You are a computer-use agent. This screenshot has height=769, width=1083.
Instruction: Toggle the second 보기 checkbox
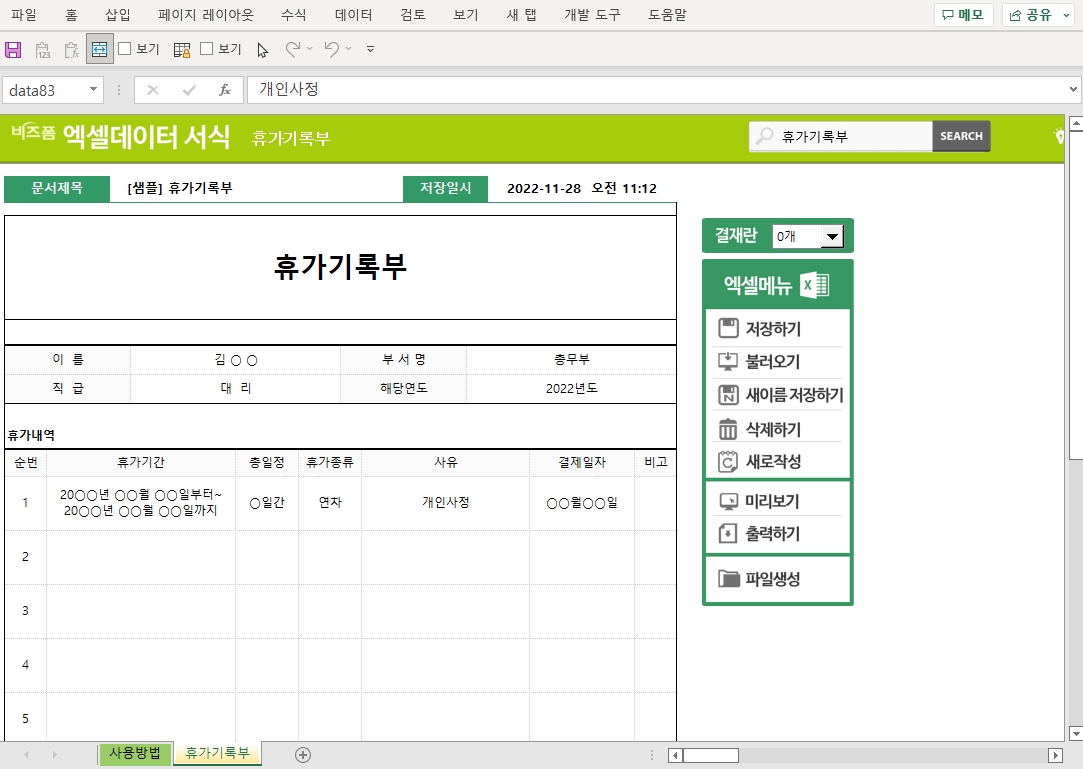click(207, 48)
